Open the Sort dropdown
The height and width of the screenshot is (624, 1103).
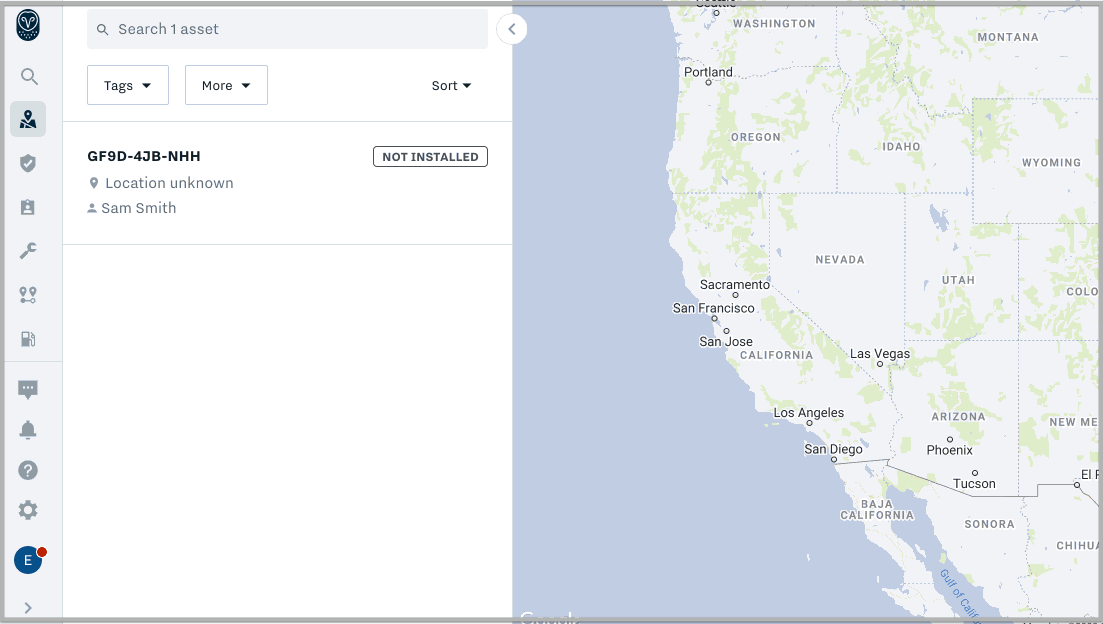[x=452, y=85]
